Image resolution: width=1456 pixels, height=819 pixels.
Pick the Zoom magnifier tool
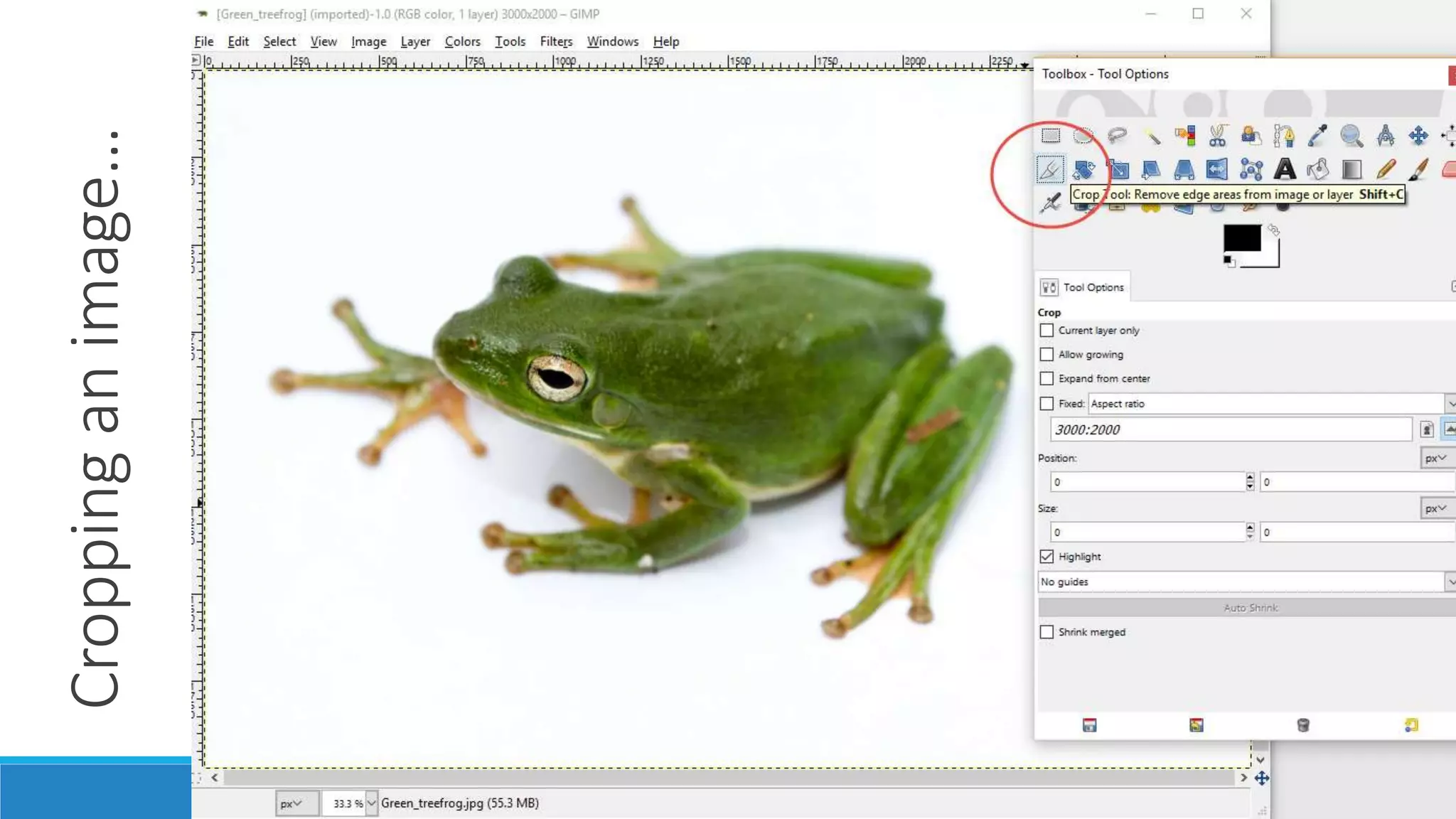point(1351,135)
